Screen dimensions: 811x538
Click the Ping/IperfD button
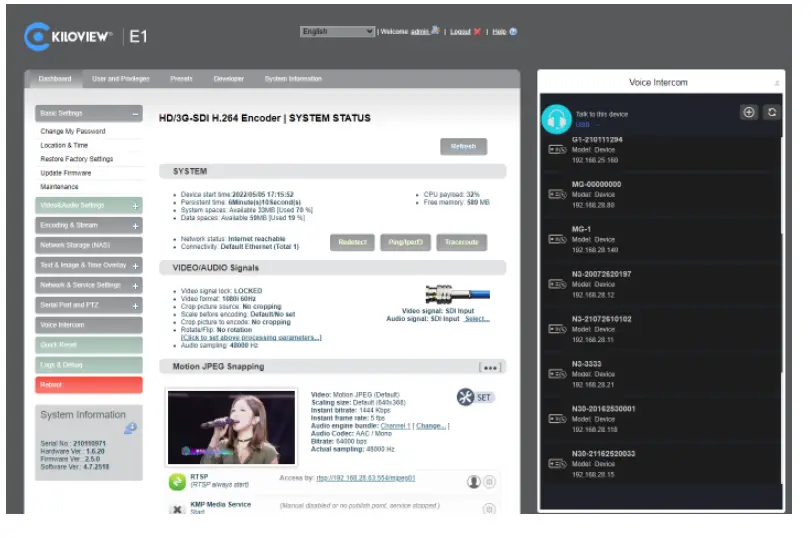pyautogui.click(x=406, y=242)
